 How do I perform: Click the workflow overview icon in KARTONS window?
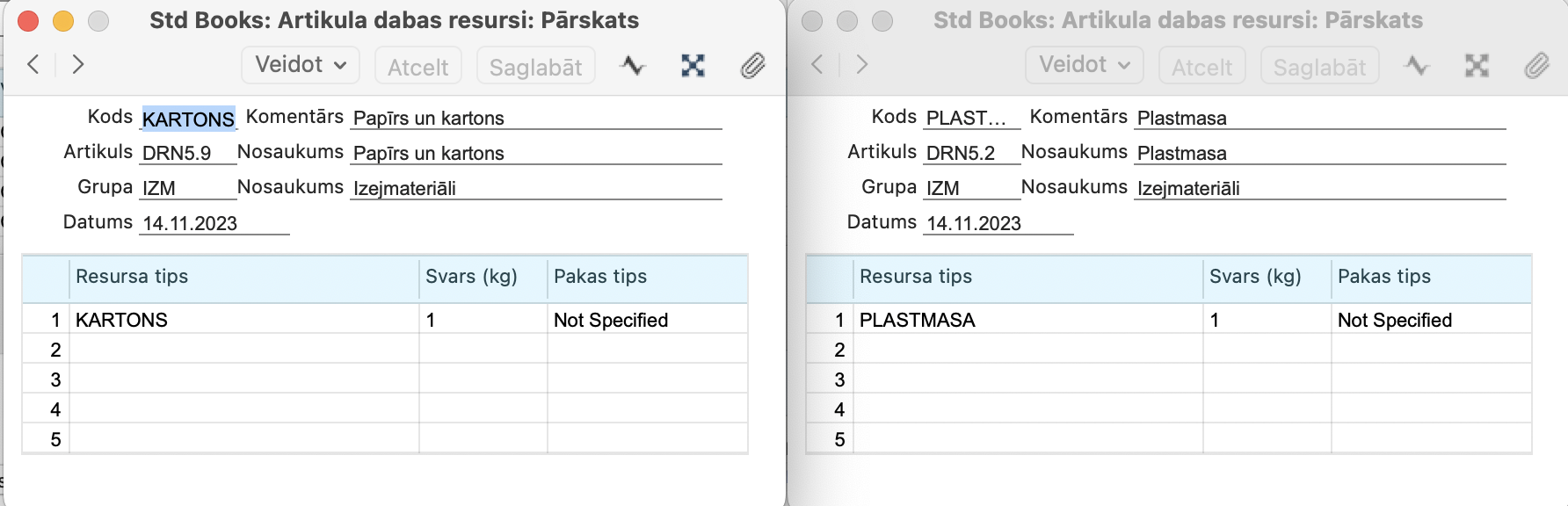(x=693, y=65)
